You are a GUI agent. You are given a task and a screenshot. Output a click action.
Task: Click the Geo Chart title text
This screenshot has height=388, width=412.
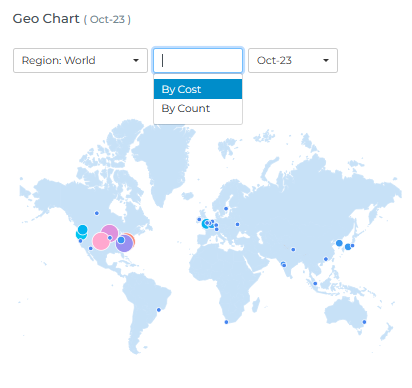(x=46, y=19)
